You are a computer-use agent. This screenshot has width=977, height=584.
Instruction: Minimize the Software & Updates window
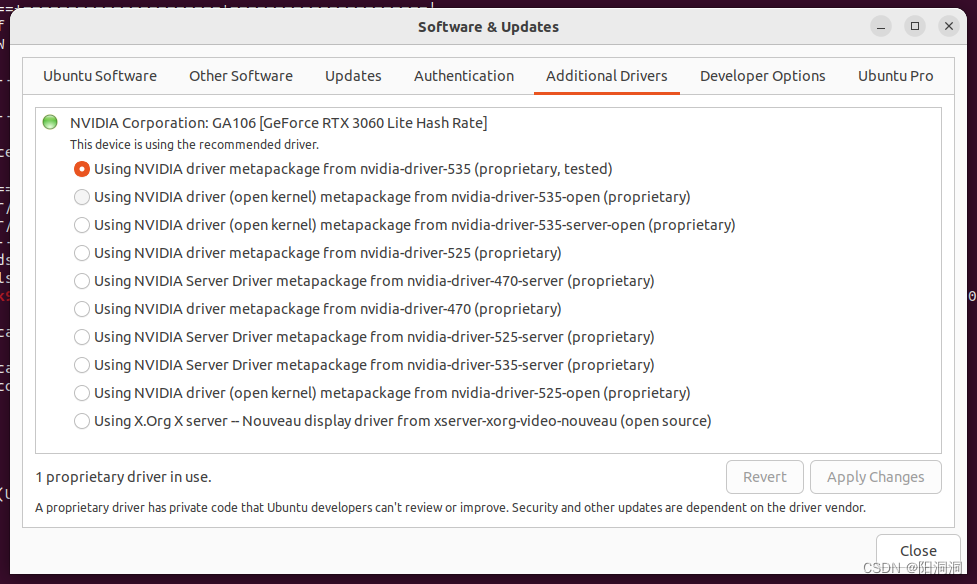(x=881, y=26)
